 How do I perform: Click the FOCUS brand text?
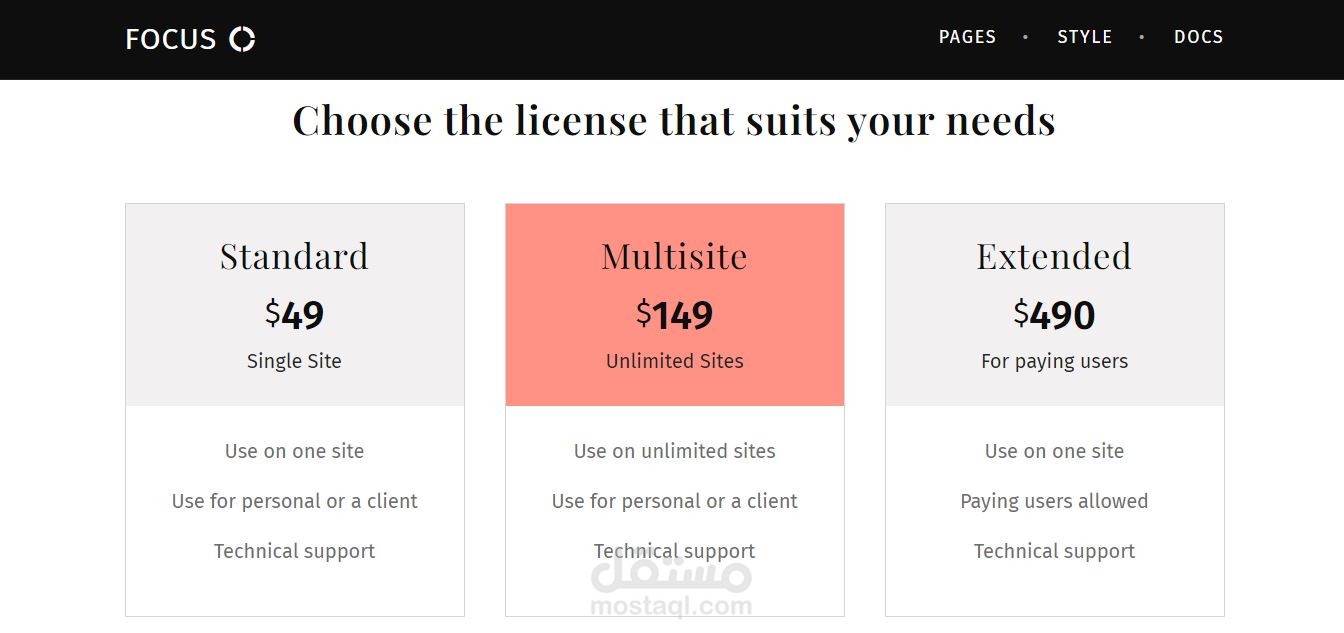pos(171,39)
